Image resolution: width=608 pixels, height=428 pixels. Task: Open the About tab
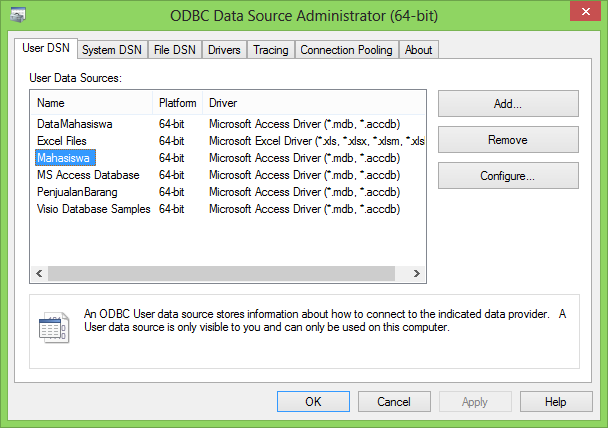point(419,50)
